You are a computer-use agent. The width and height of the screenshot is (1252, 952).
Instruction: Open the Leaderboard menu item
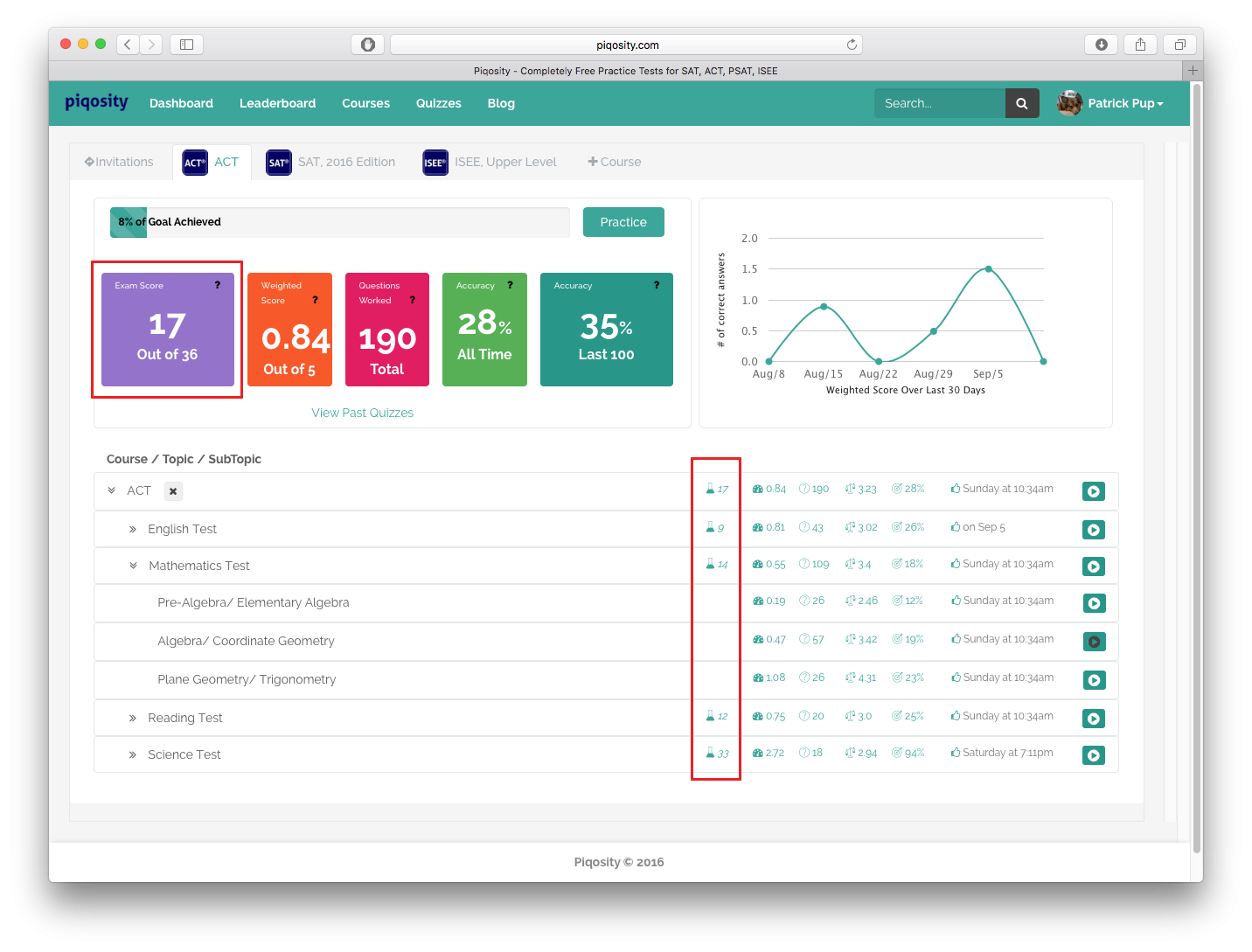point(277,103)
